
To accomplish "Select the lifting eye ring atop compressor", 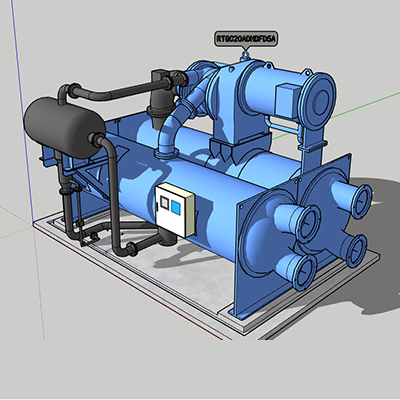I will pos(245,54).
